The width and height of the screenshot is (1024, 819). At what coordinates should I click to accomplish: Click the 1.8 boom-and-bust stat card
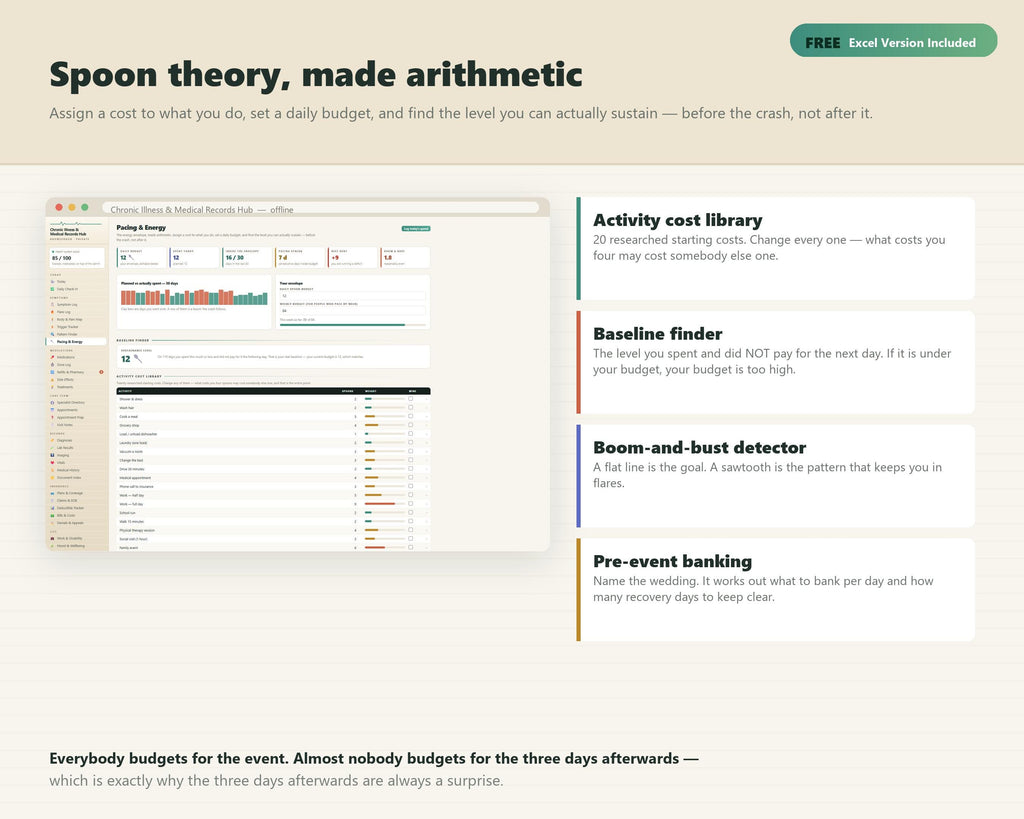pos(405,257)
